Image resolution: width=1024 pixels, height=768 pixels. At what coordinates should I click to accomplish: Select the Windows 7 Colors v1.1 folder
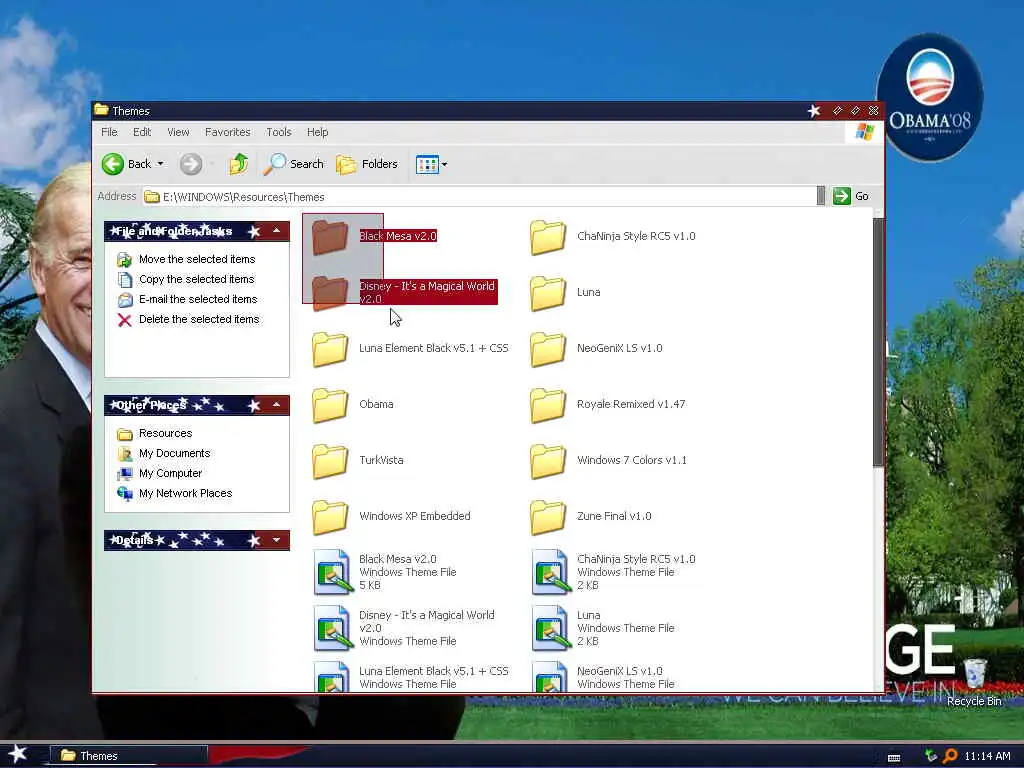click(x=548, y=460)
